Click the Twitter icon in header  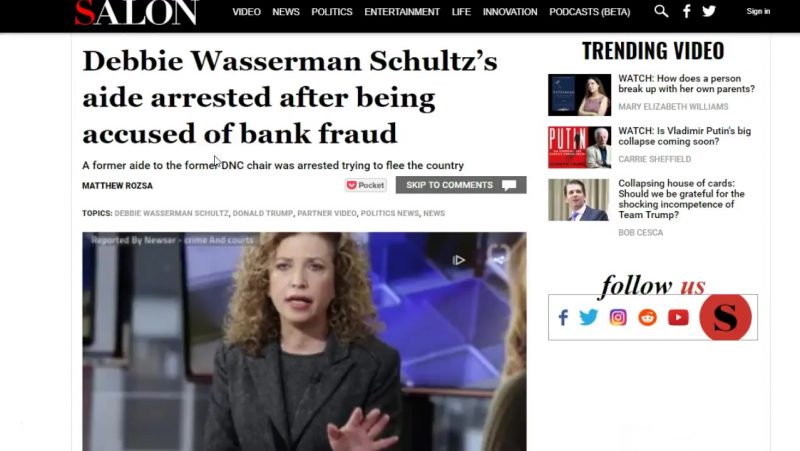709,11
